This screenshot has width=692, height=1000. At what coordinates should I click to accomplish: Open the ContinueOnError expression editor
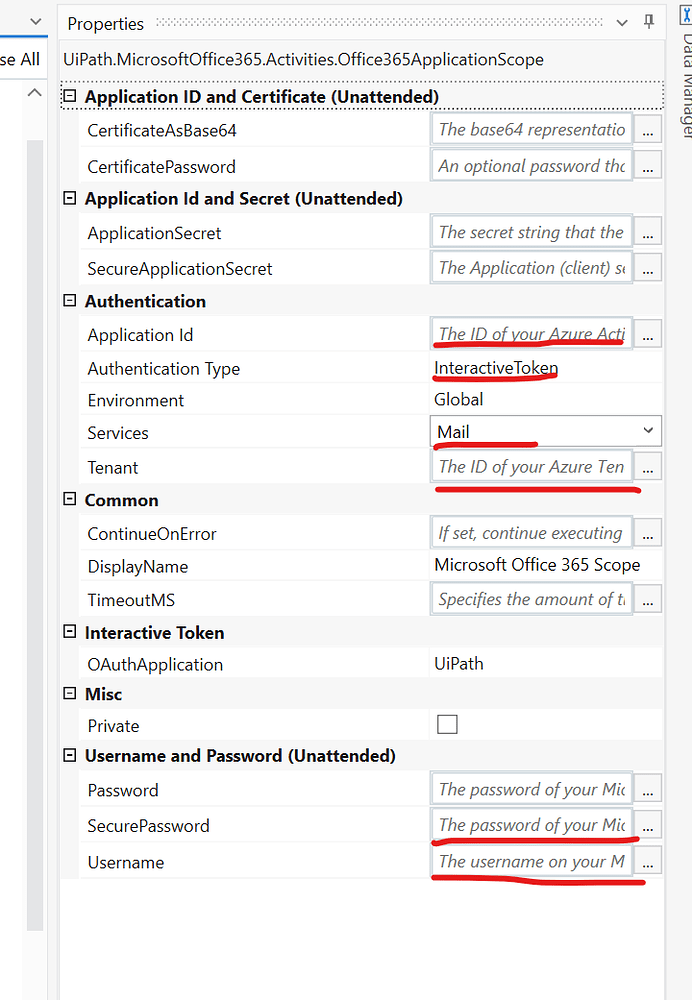pos(648,532)
